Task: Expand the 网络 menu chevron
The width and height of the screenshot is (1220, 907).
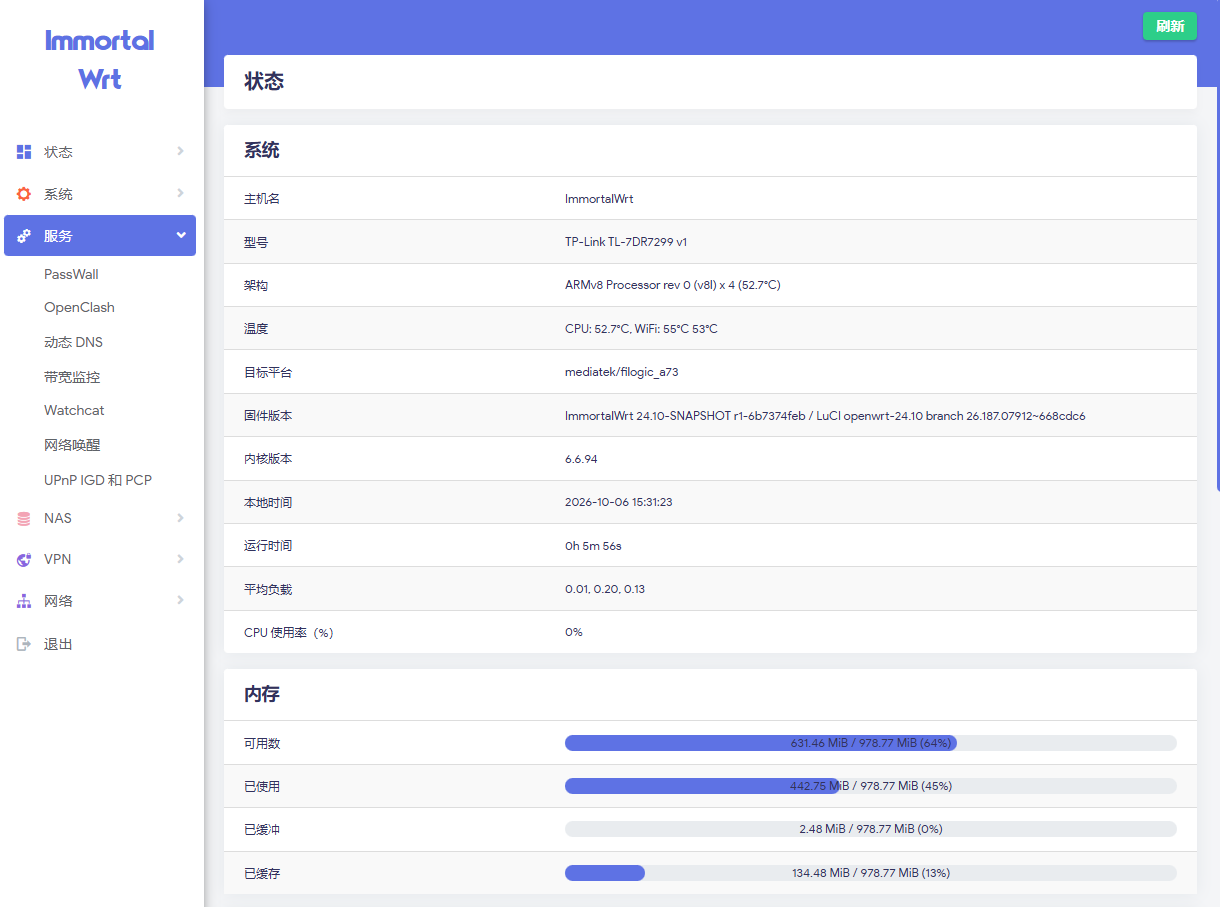Action: pyautogui.click(x=180, y=600)
